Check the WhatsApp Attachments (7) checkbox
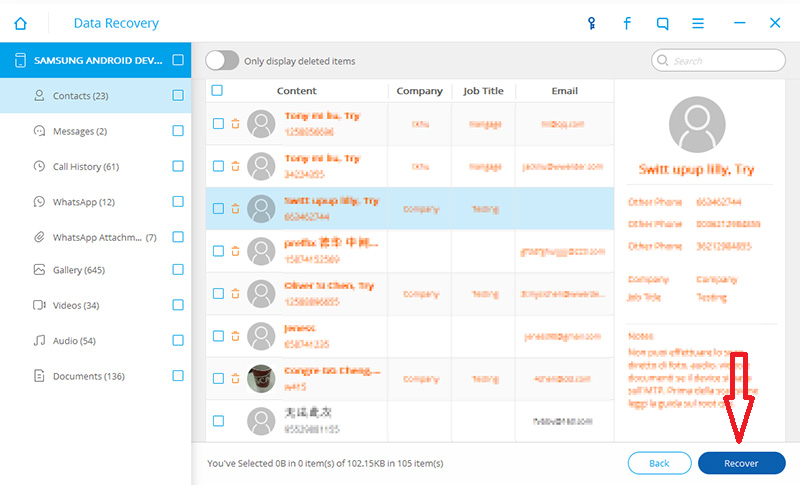 click(178, 237)
